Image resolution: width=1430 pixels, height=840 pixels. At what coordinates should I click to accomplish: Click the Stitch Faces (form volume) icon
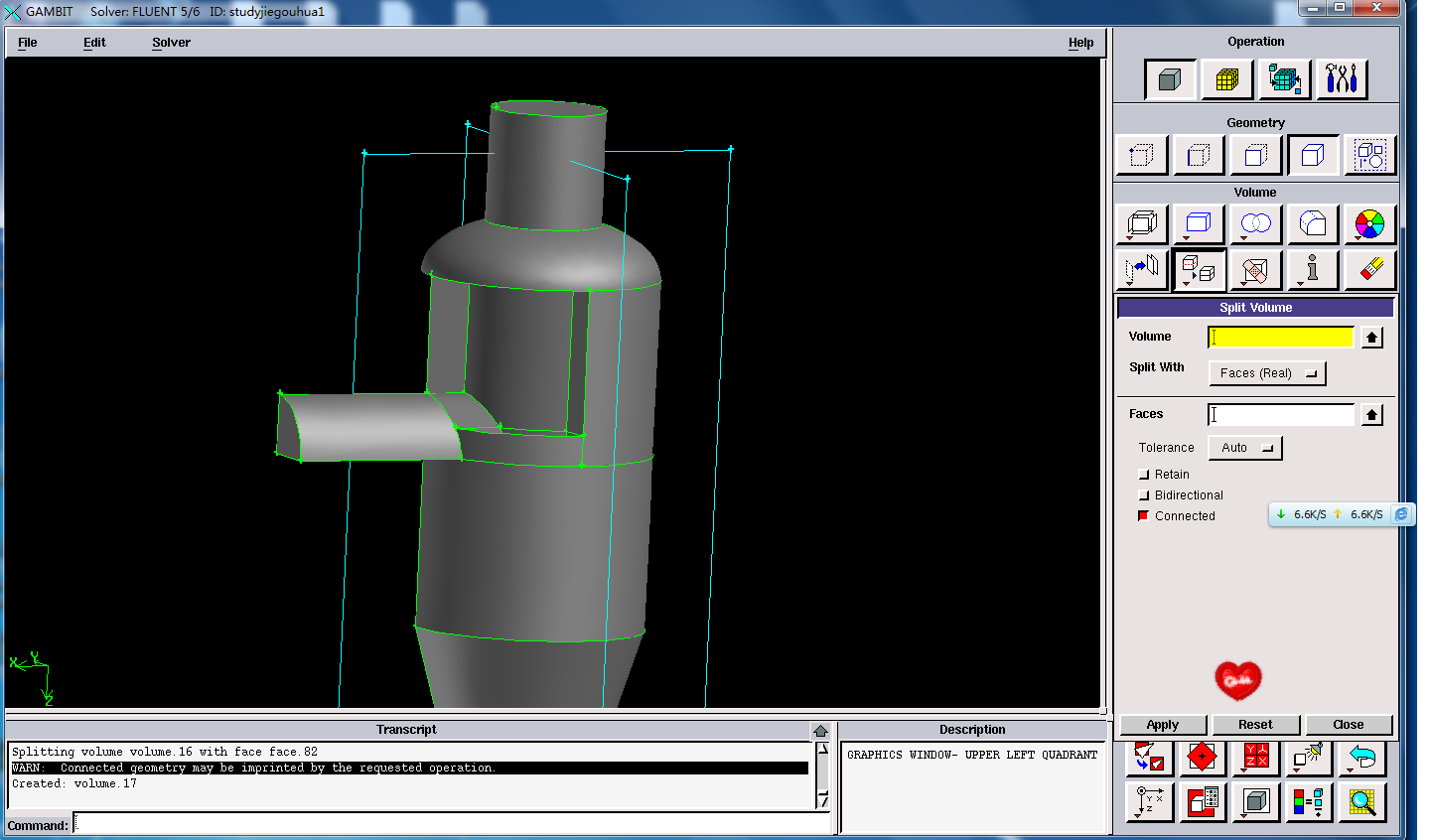point(1141,224)
